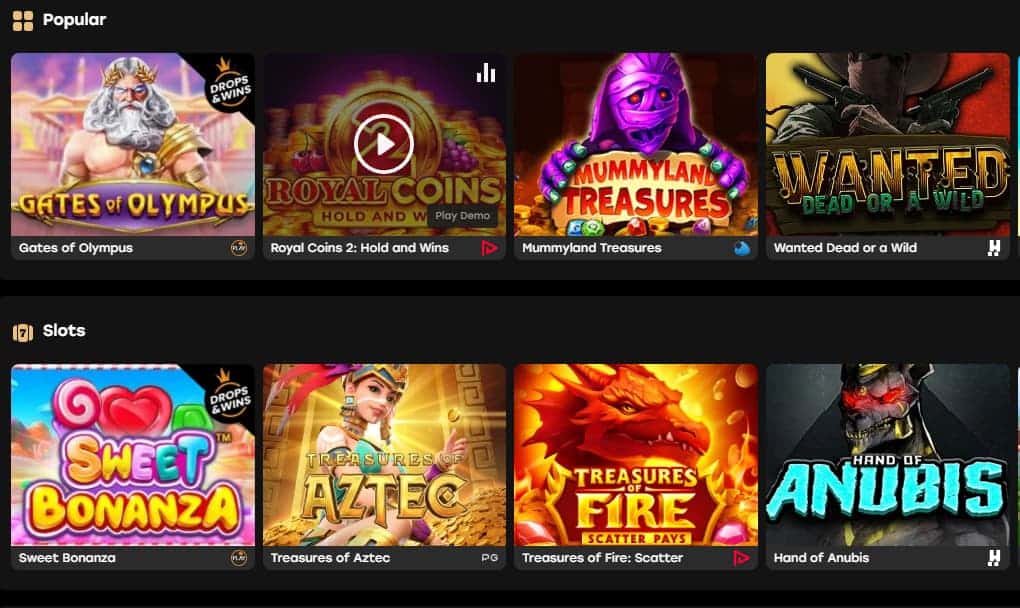
Task: Click the Popular section grid icon
Action: (23, 21)
